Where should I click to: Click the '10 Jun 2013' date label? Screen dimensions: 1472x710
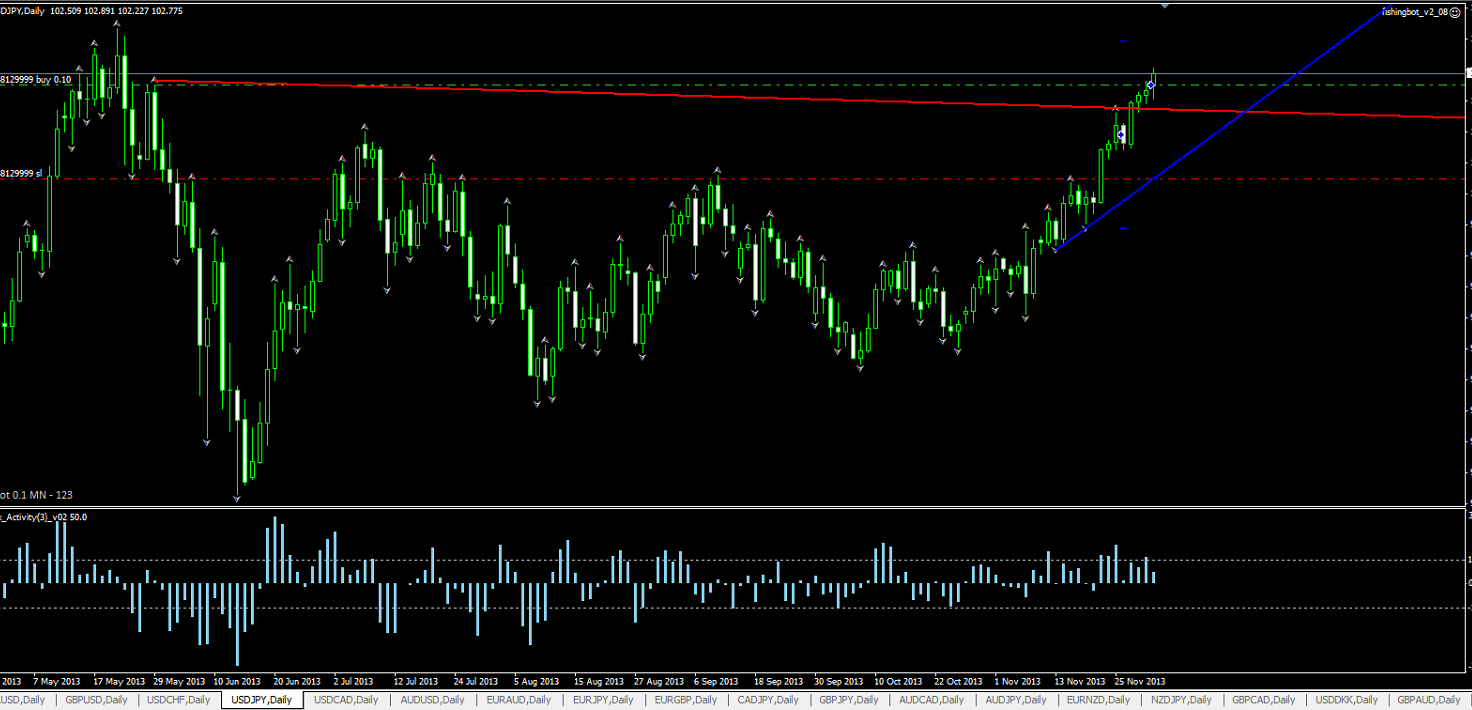[x=238, y=680]
